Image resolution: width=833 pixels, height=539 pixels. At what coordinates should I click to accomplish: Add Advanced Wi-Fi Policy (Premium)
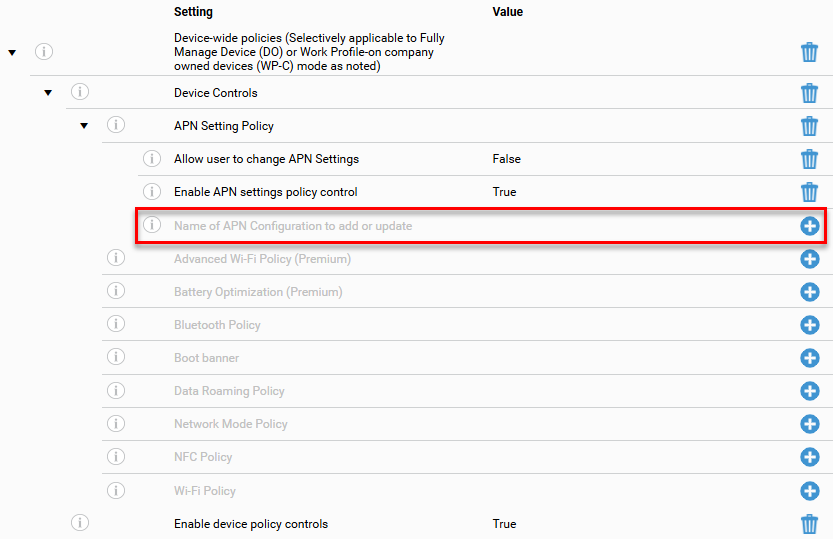click(x=810, y=259)
